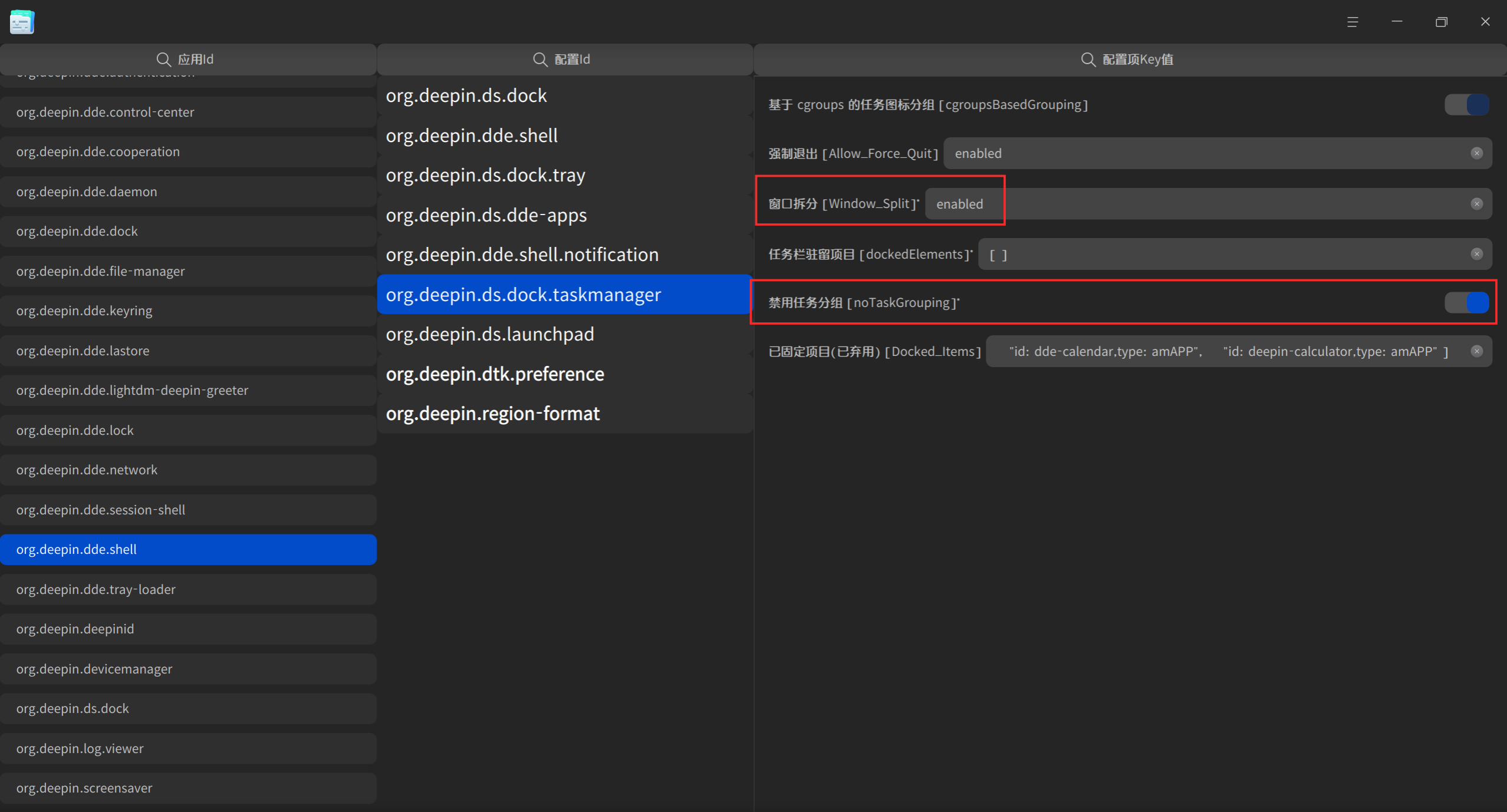Viewport: 1507px width, 812px height.
Task: Disable the noTaskGrouping switch
Action: coord(1466,303)
